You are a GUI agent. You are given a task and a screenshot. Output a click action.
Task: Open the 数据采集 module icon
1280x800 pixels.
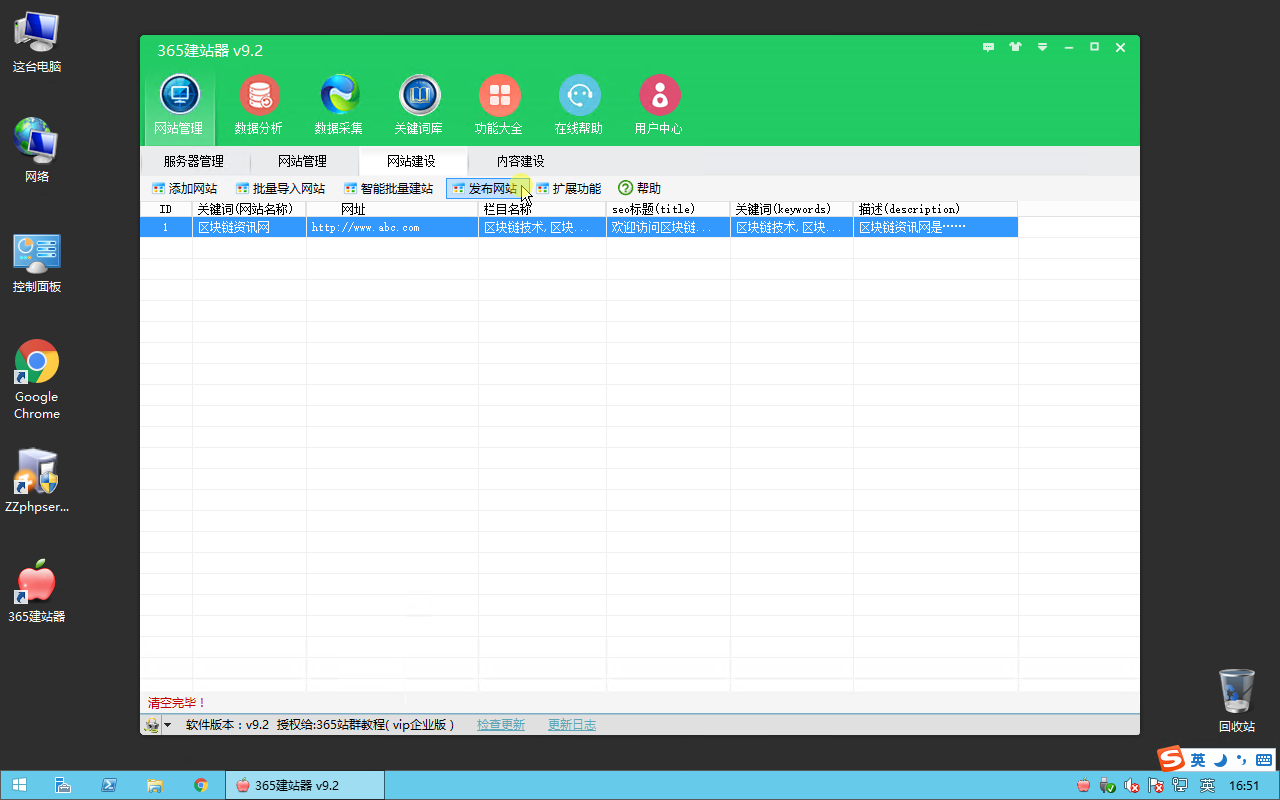click(339, 105)
